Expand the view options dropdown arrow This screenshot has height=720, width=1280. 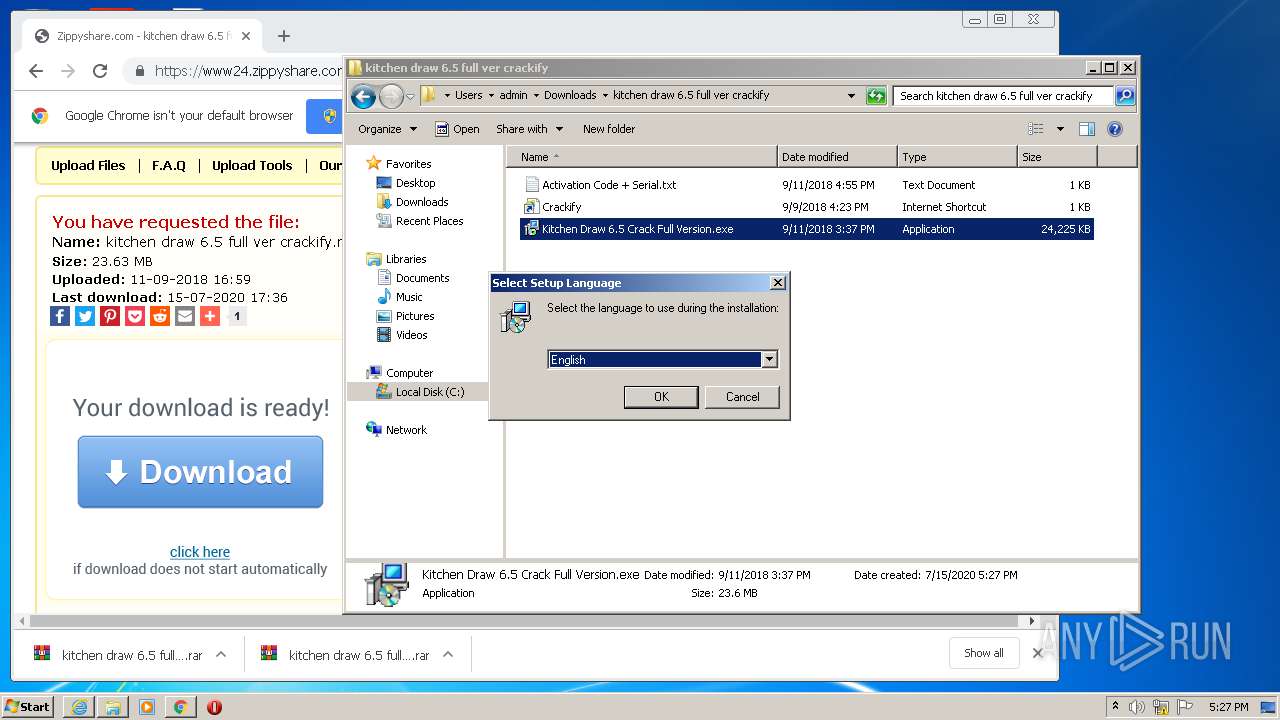pos(1060,129)
